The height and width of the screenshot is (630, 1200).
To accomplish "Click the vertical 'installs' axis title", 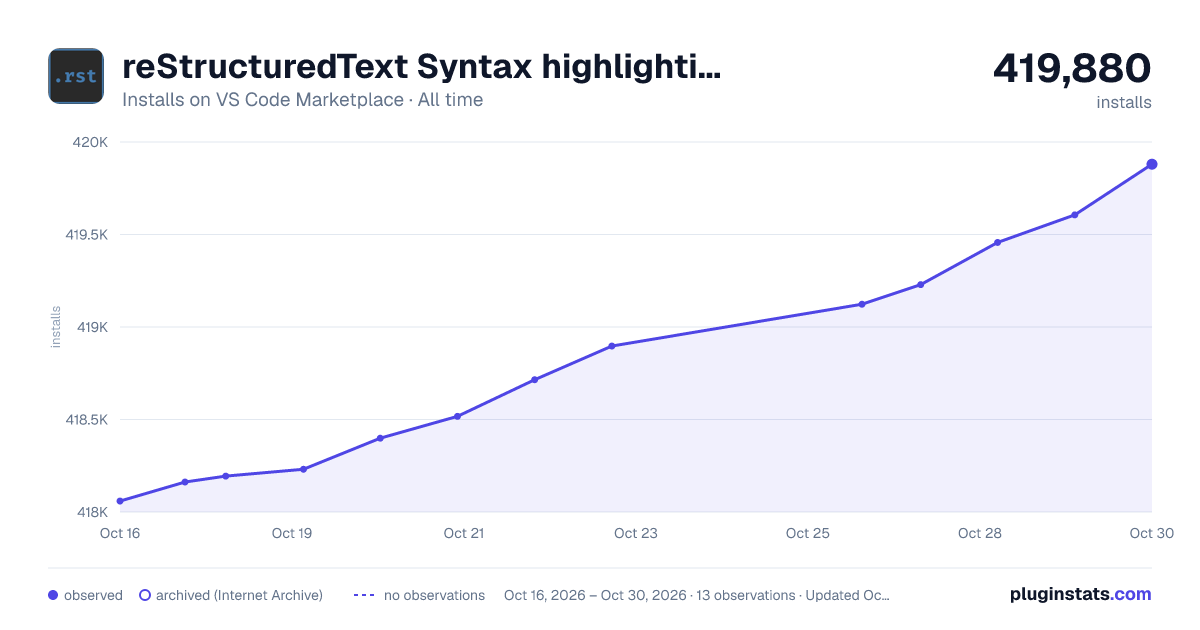I will 56,327.
